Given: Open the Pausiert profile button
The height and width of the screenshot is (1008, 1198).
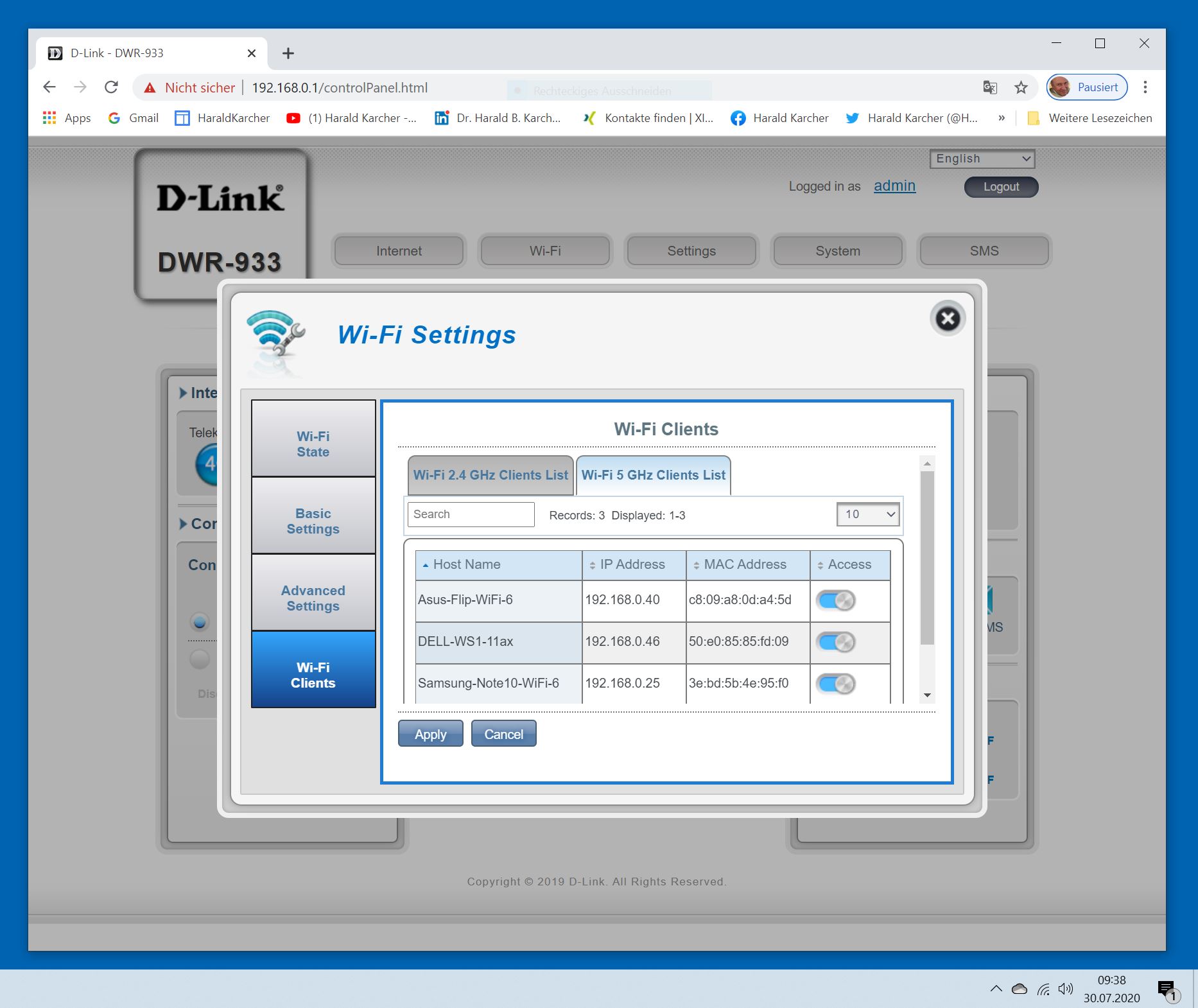Looking at the screenshot, I should 1087,87.
